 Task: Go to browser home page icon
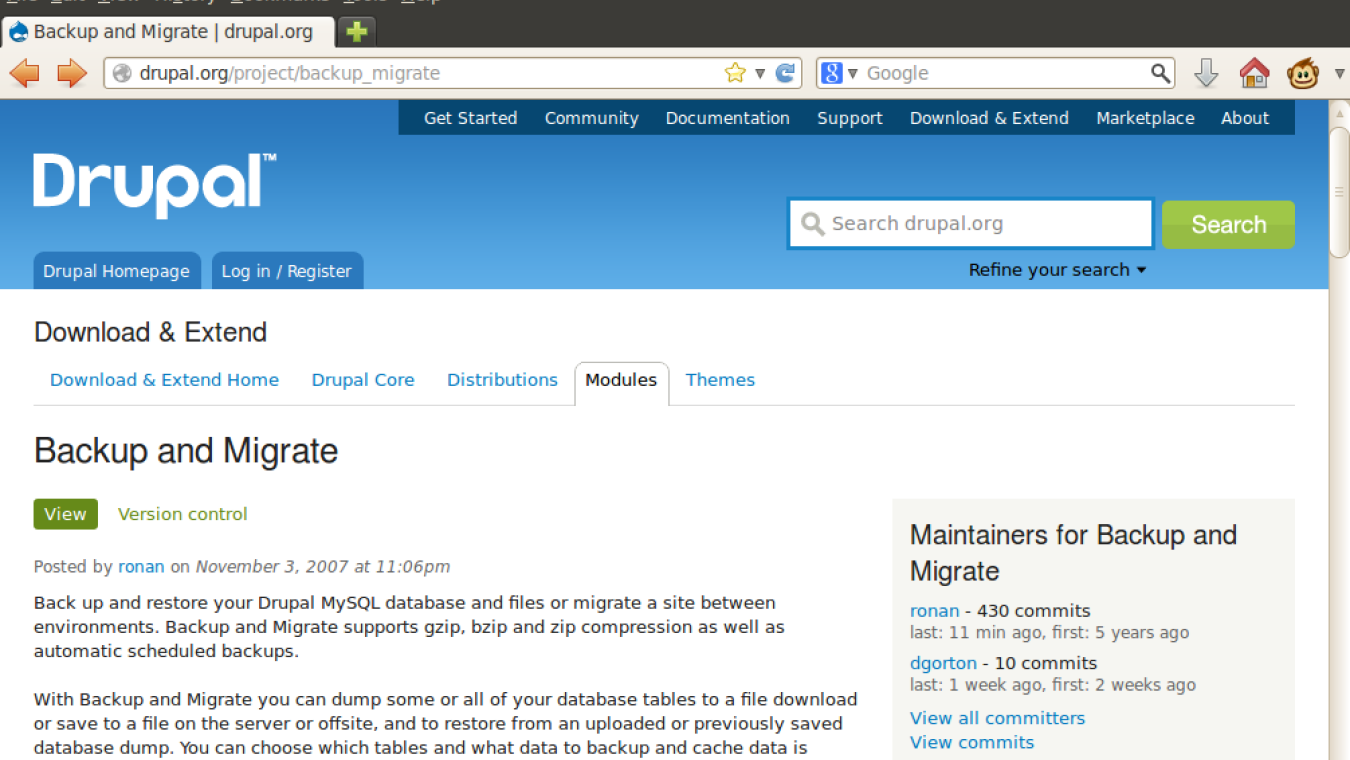click(x=1254, y=73)
